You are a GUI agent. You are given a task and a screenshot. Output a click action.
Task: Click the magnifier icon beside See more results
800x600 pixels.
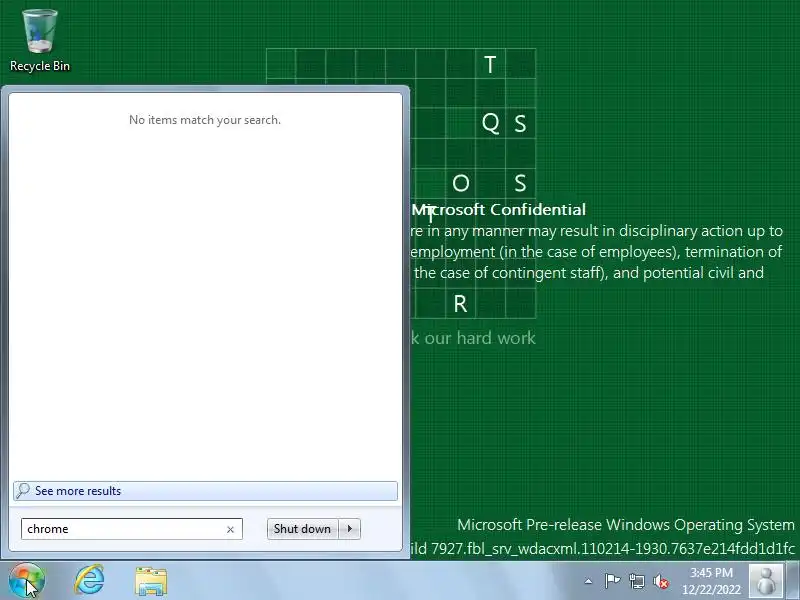(x=22, y=491)
